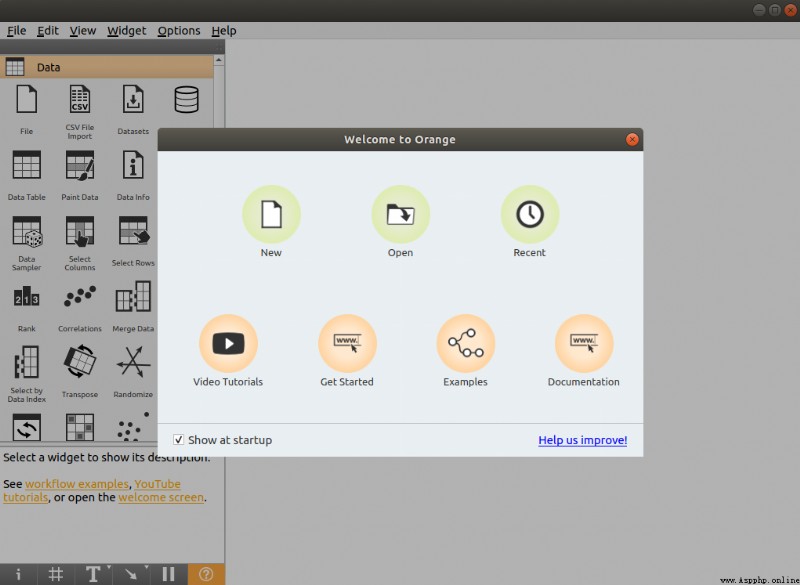Open the Options menu
Screen dimensions: 800x585
point(179,31)
